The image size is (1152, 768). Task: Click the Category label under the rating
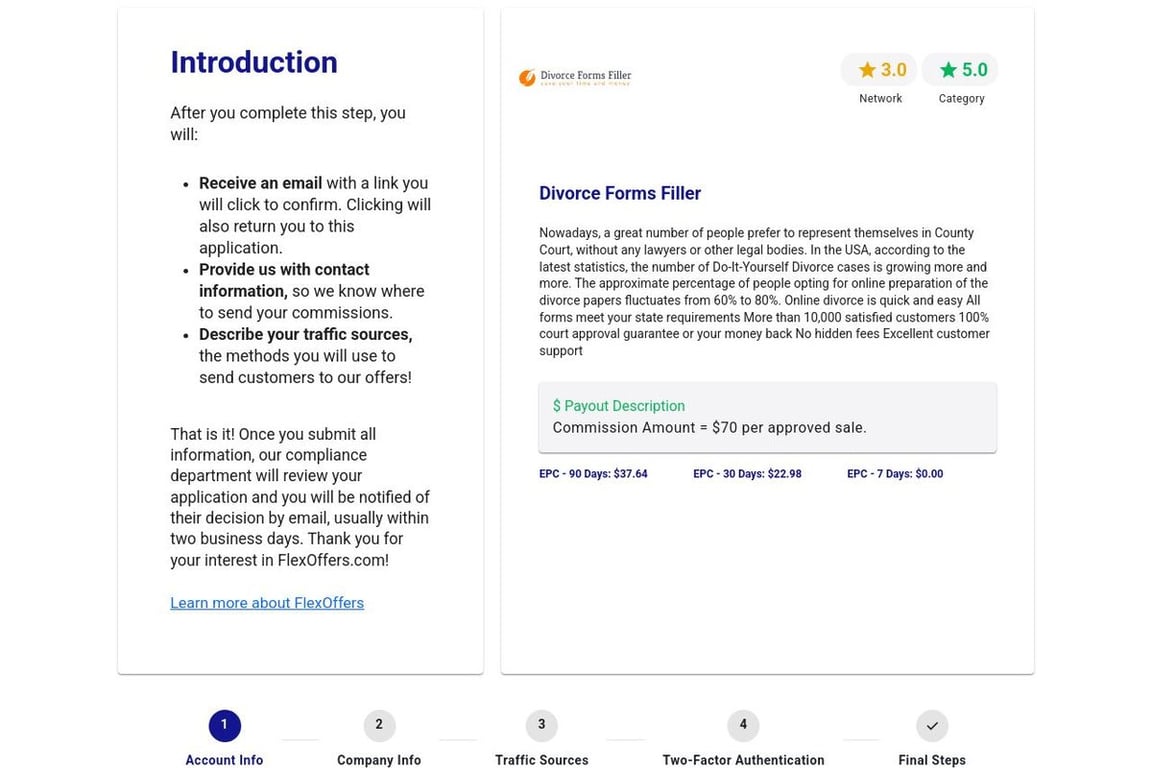tap(961, 98)
